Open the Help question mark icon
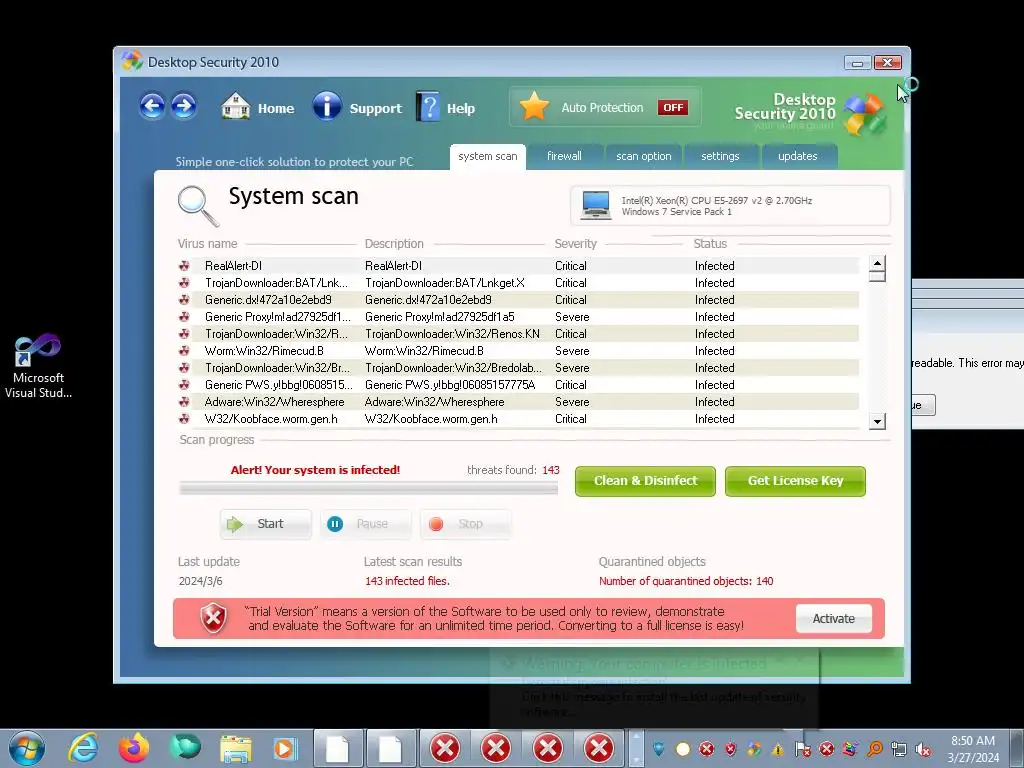Screen dimensions: 1024x768 428,106
